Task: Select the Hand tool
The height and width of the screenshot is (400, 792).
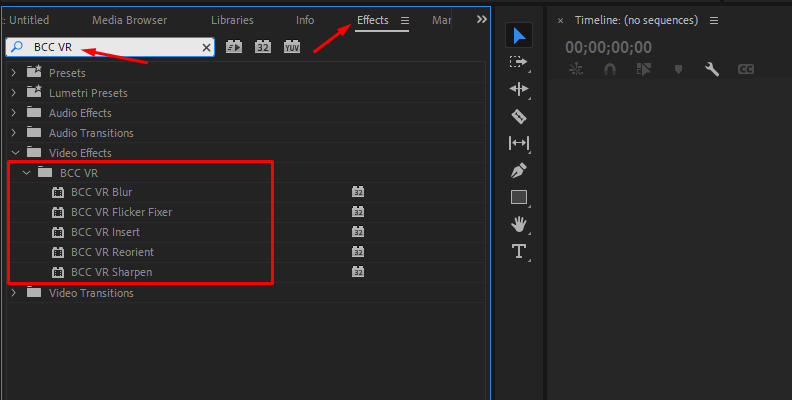Action: pyautogui.click(x=519, y=224)
